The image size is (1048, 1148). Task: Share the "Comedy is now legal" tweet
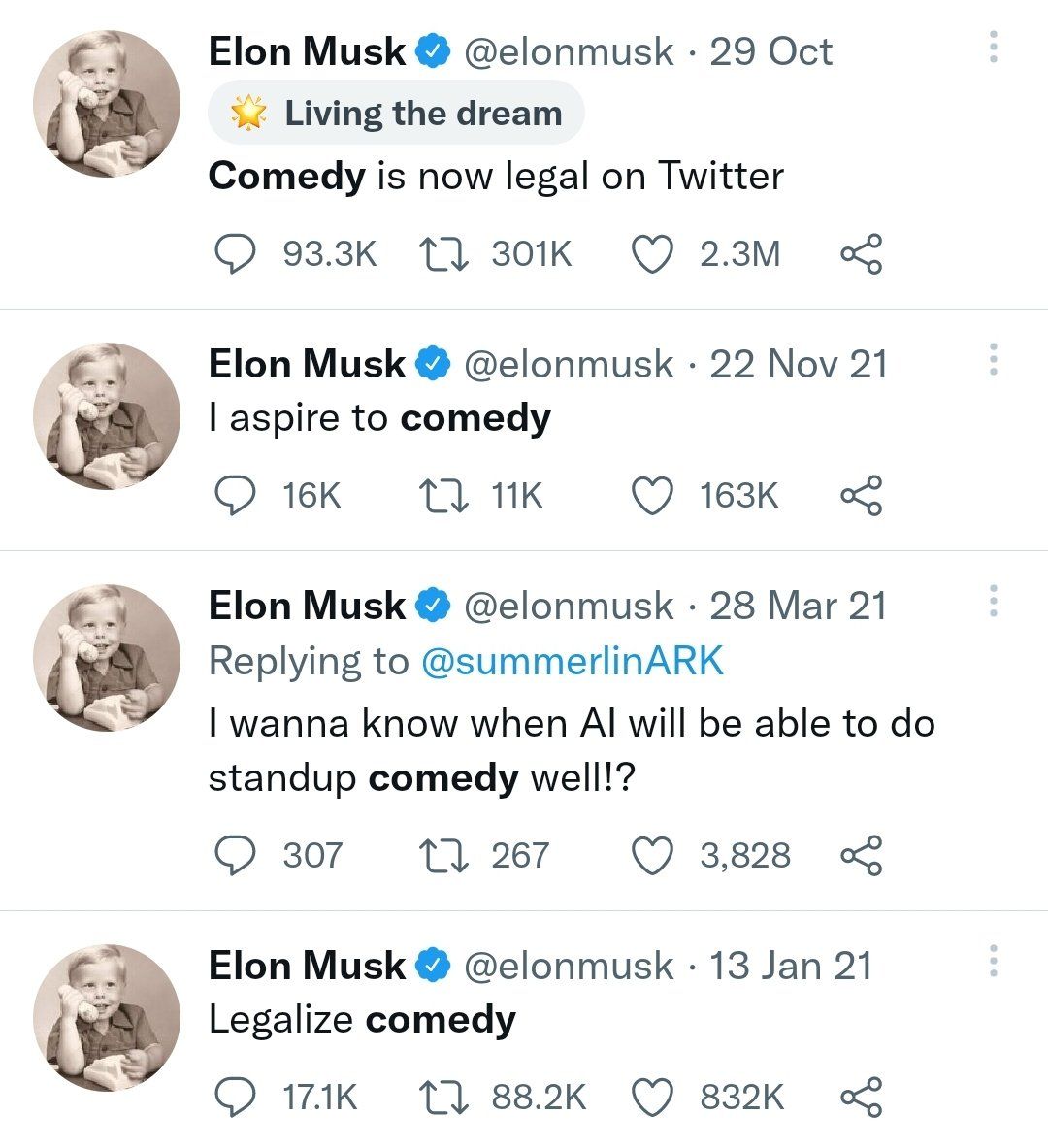[x=861, y=254]
